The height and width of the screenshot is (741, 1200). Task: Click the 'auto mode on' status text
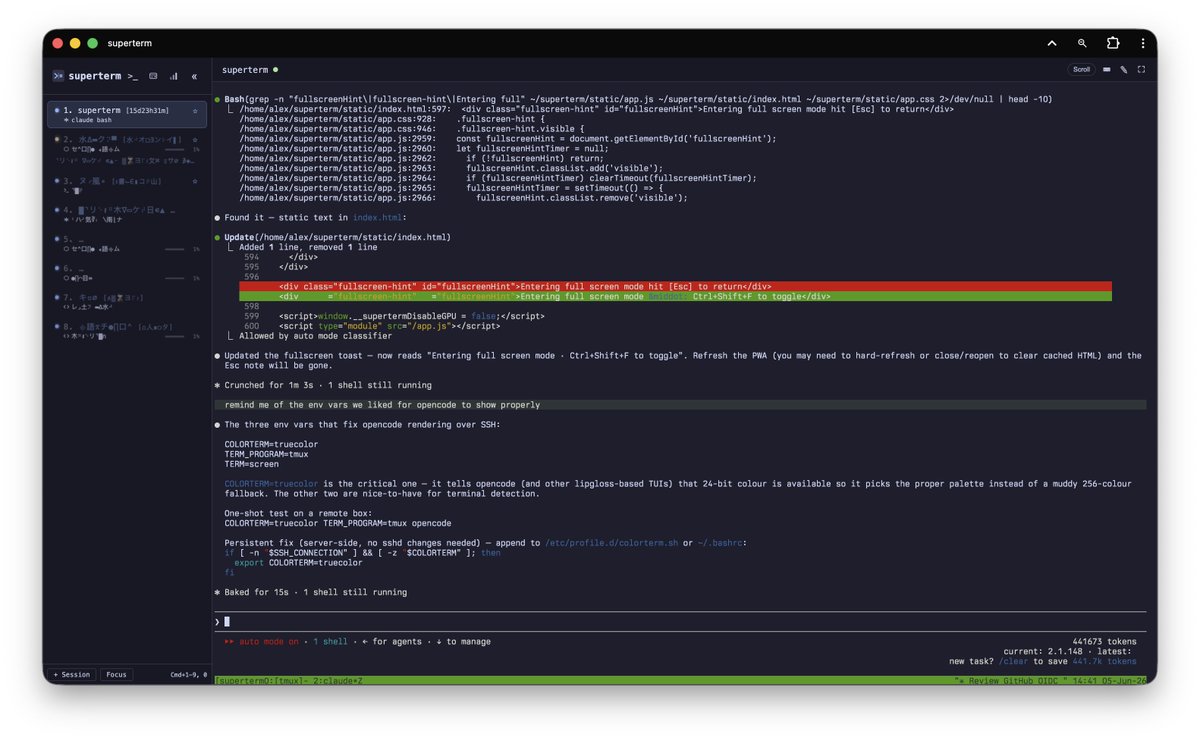[x=268, y=642]
